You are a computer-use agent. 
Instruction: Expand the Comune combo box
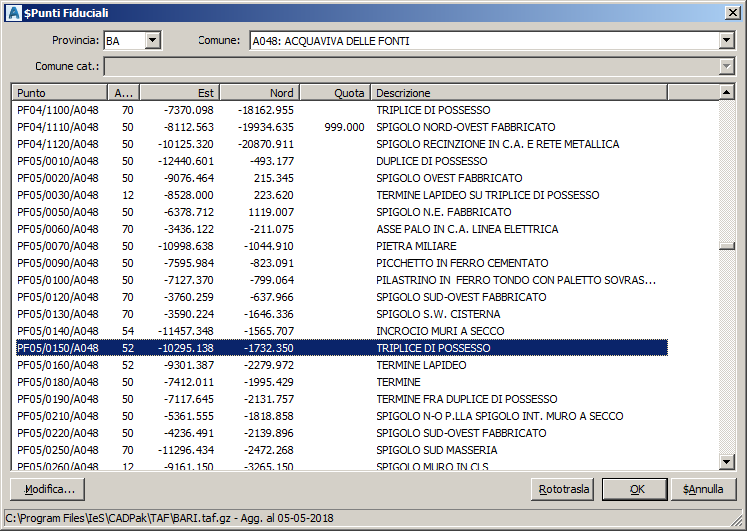coord(727,41)
